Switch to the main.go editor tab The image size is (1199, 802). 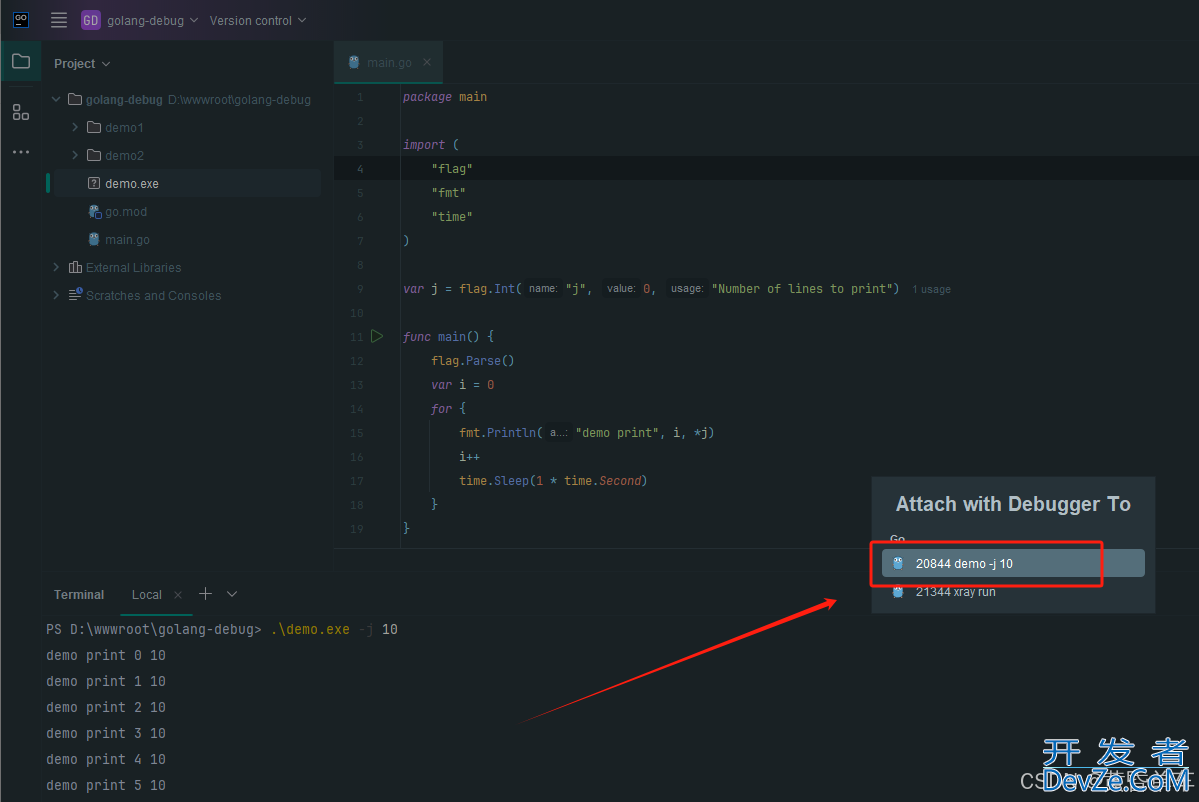pyautogui.click(x=388, y=63)
